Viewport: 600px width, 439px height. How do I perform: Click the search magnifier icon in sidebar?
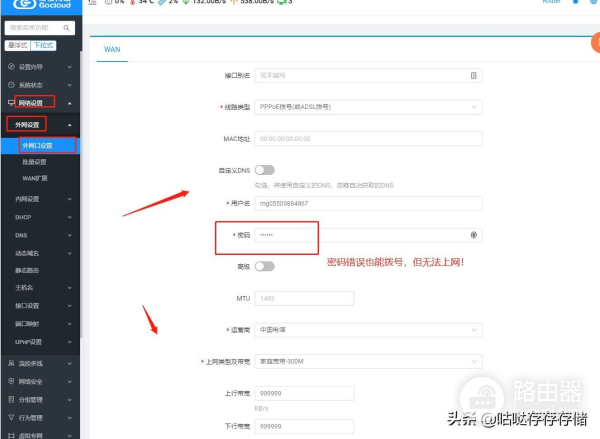tap(66, 28)
